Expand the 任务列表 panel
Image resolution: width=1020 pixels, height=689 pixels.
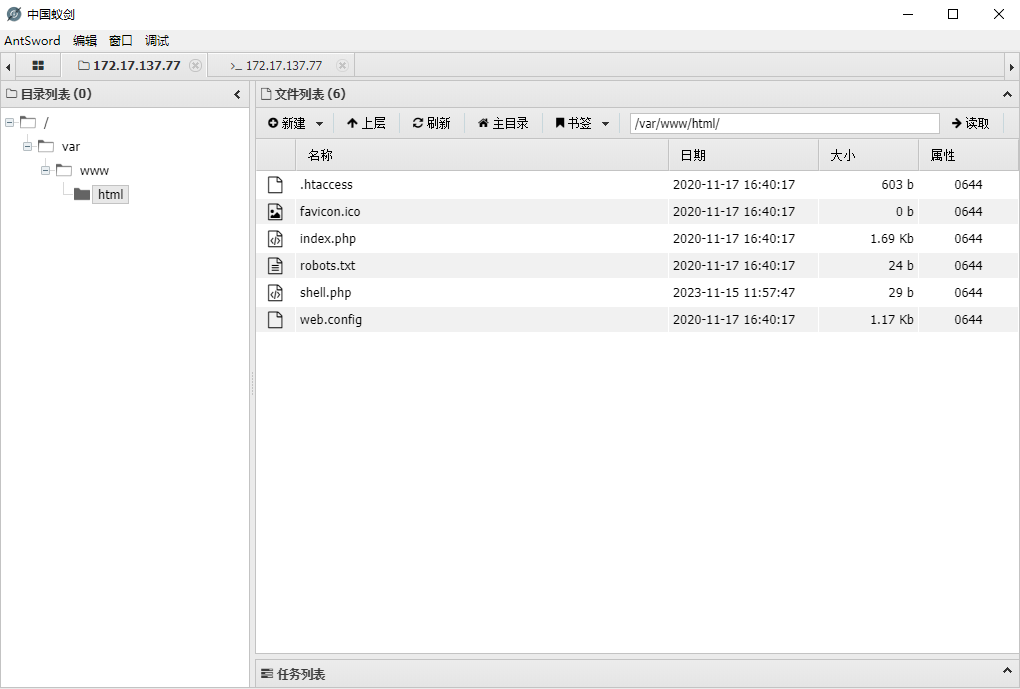1008,670
